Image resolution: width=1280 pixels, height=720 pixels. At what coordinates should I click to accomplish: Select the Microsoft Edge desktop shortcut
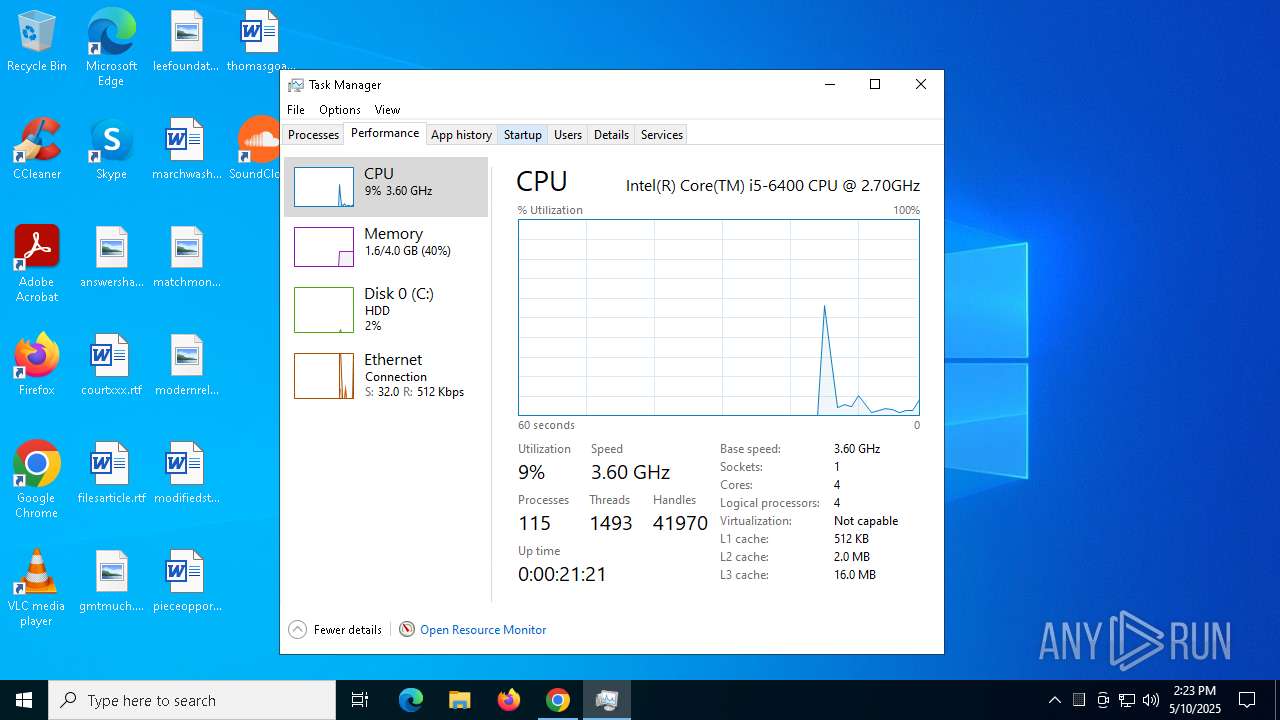click(x=111, y=48)
